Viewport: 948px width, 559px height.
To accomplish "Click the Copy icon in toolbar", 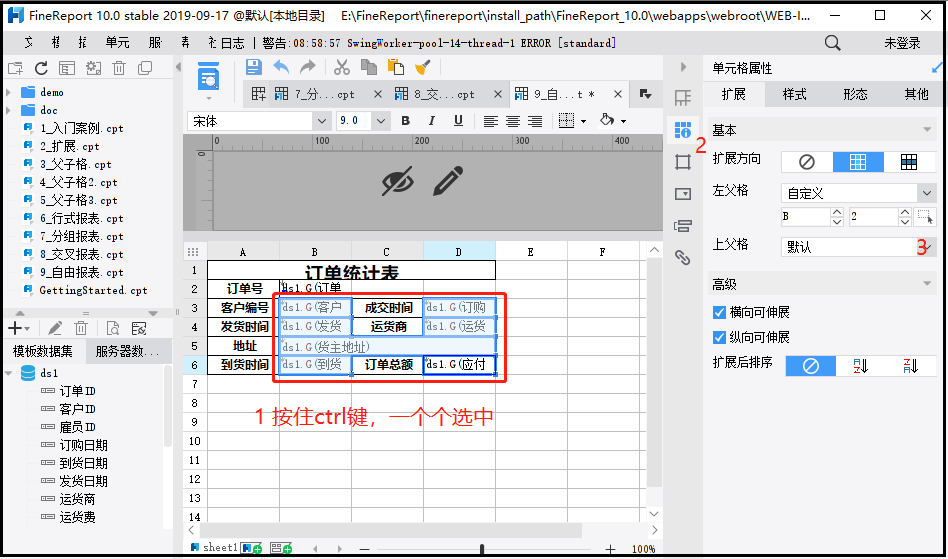I will [368, 67].
